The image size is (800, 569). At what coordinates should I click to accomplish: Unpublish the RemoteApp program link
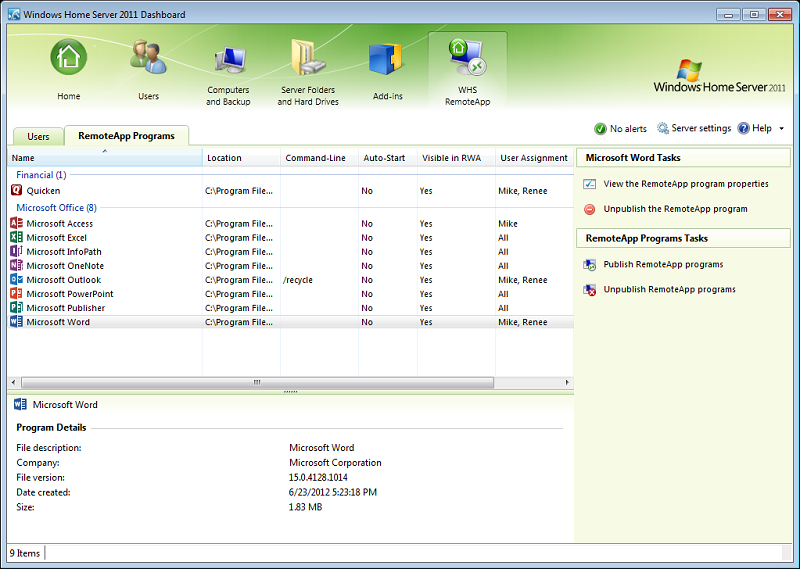point(675,209)
